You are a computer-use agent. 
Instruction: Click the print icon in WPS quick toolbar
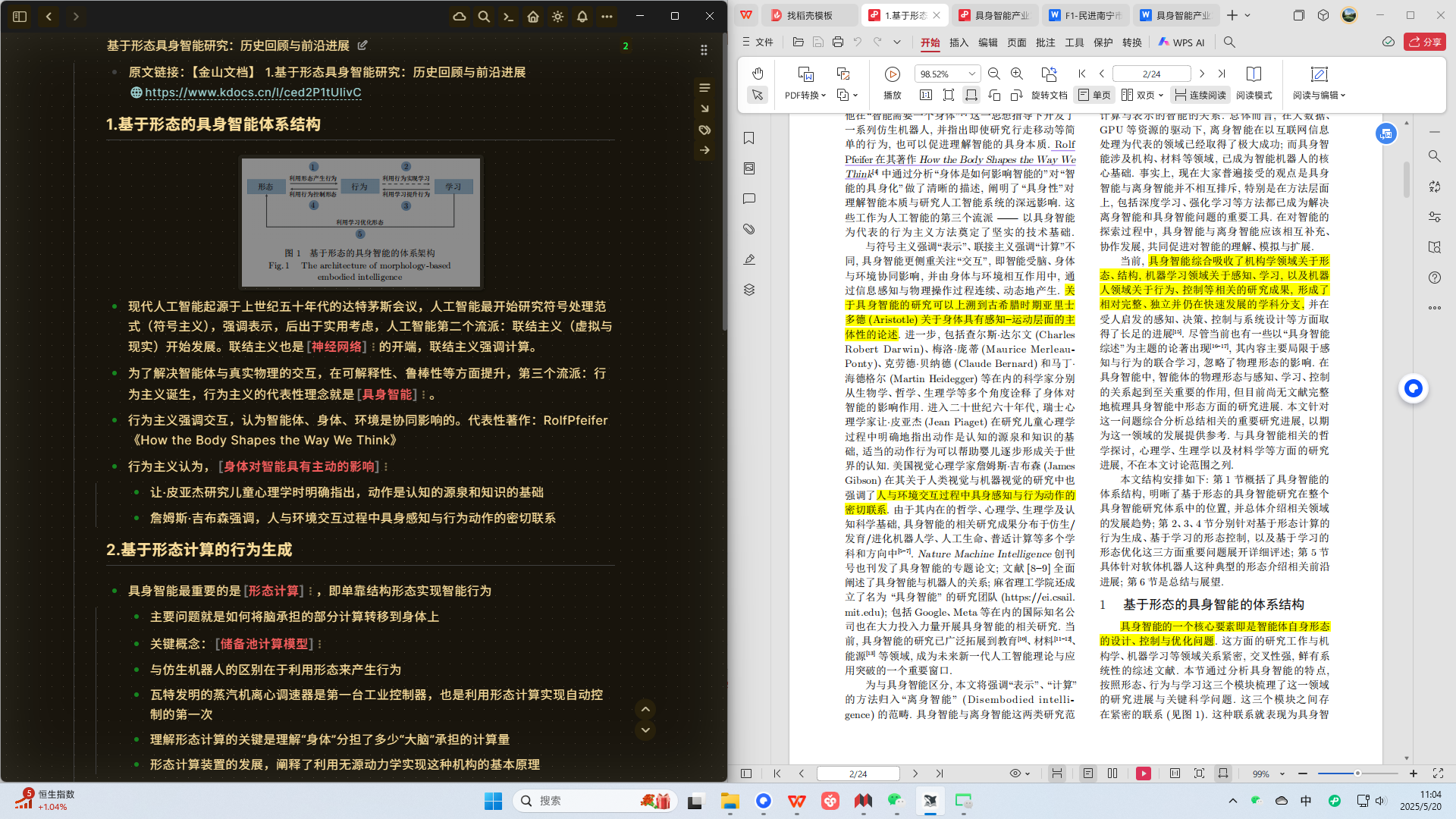click(x=838, y=42)
